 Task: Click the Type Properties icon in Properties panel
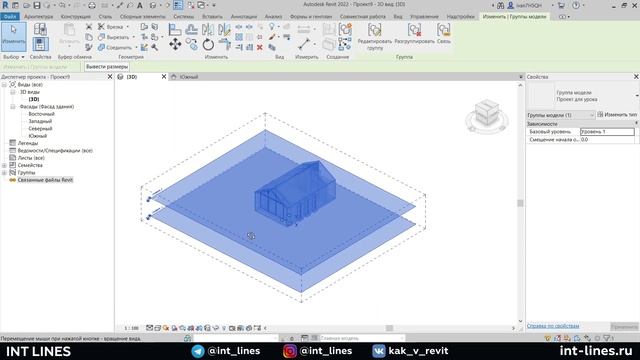coord(40,29)
